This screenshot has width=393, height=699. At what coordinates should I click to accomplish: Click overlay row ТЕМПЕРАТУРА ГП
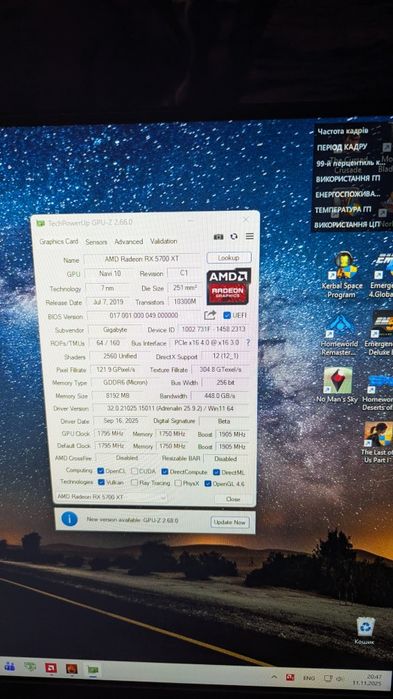[x=344, y=209]
